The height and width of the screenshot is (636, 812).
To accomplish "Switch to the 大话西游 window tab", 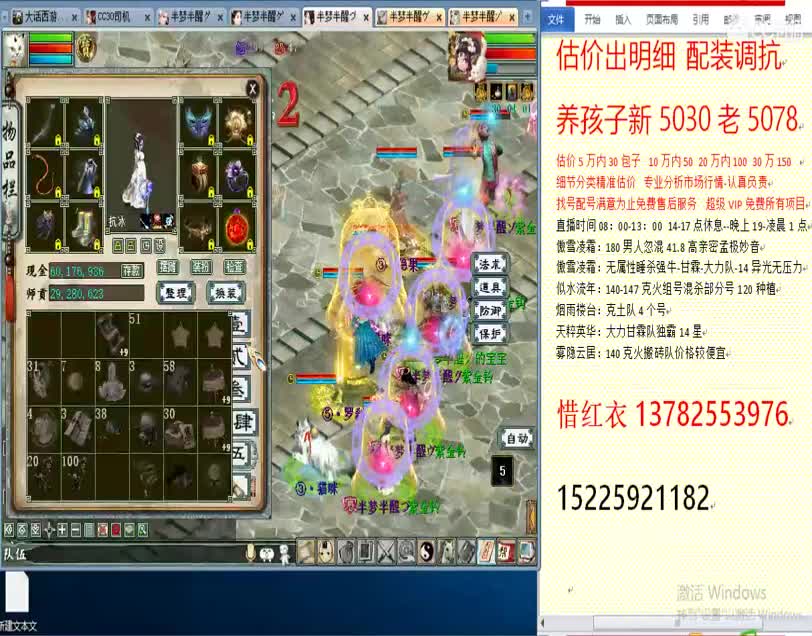I will pos(45,17).
